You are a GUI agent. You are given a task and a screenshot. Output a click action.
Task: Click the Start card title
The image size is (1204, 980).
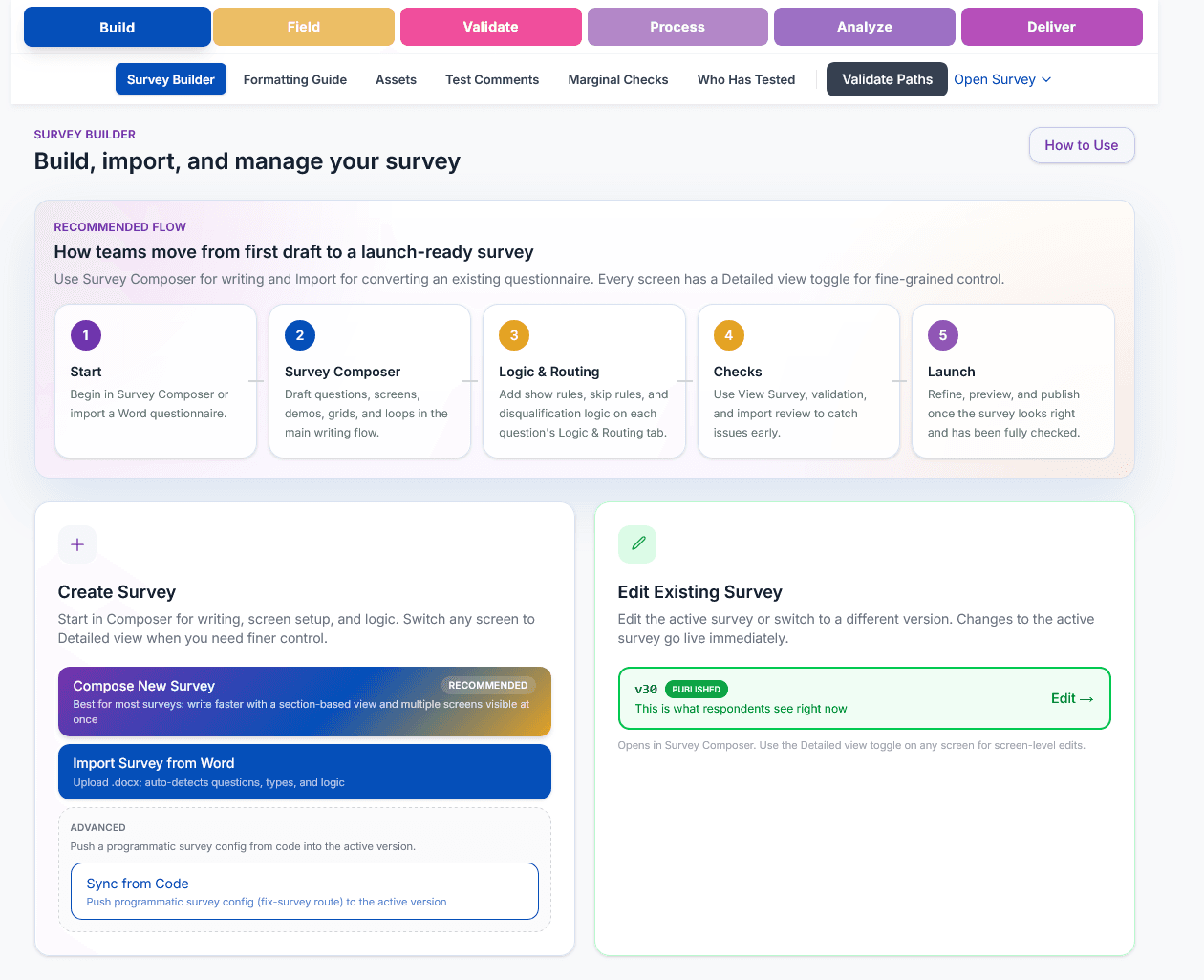[x=86, y=372]
